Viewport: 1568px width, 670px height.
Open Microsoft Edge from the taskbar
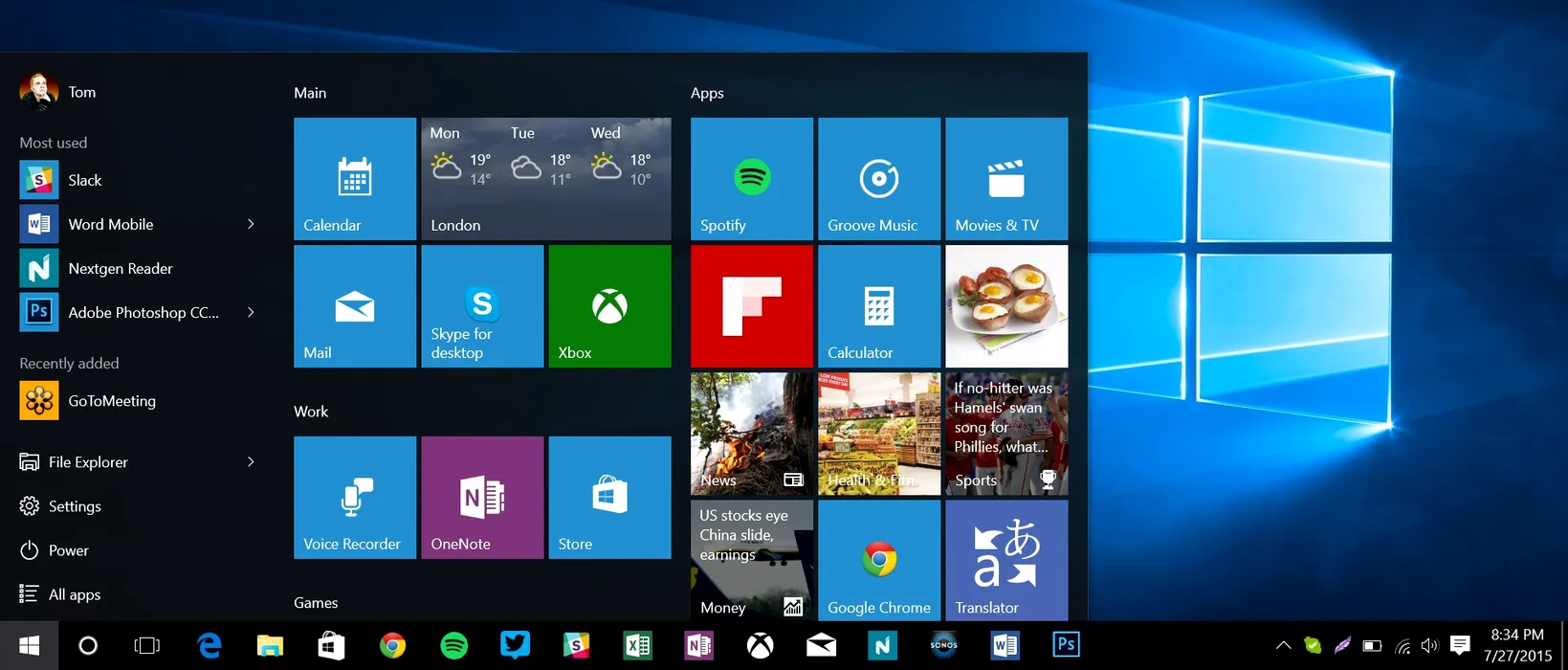tap(210, 646)
